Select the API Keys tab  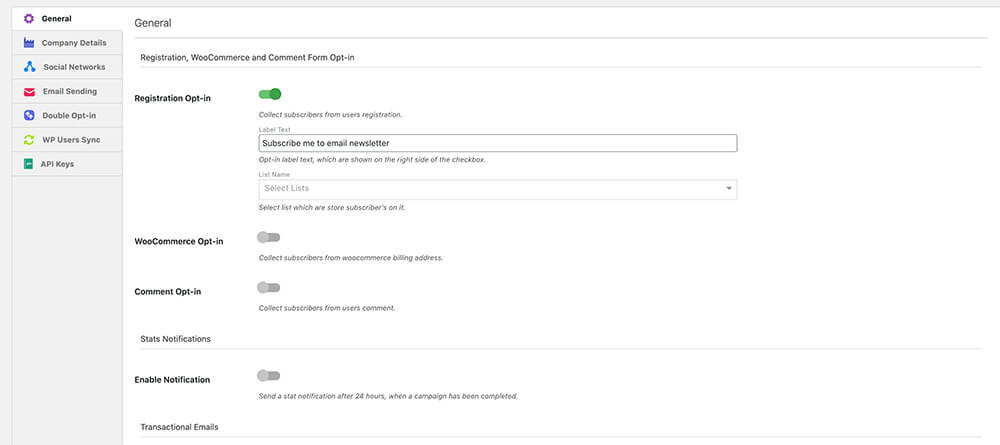[x=58, y=164]
